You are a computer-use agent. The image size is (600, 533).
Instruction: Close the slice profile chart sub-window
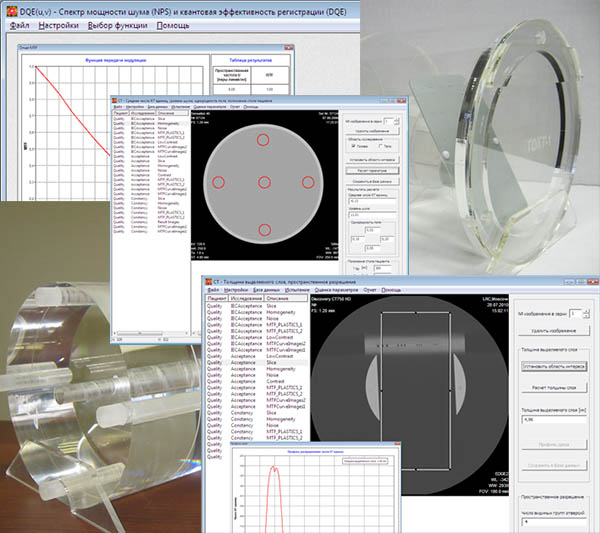tap(396, 443)
